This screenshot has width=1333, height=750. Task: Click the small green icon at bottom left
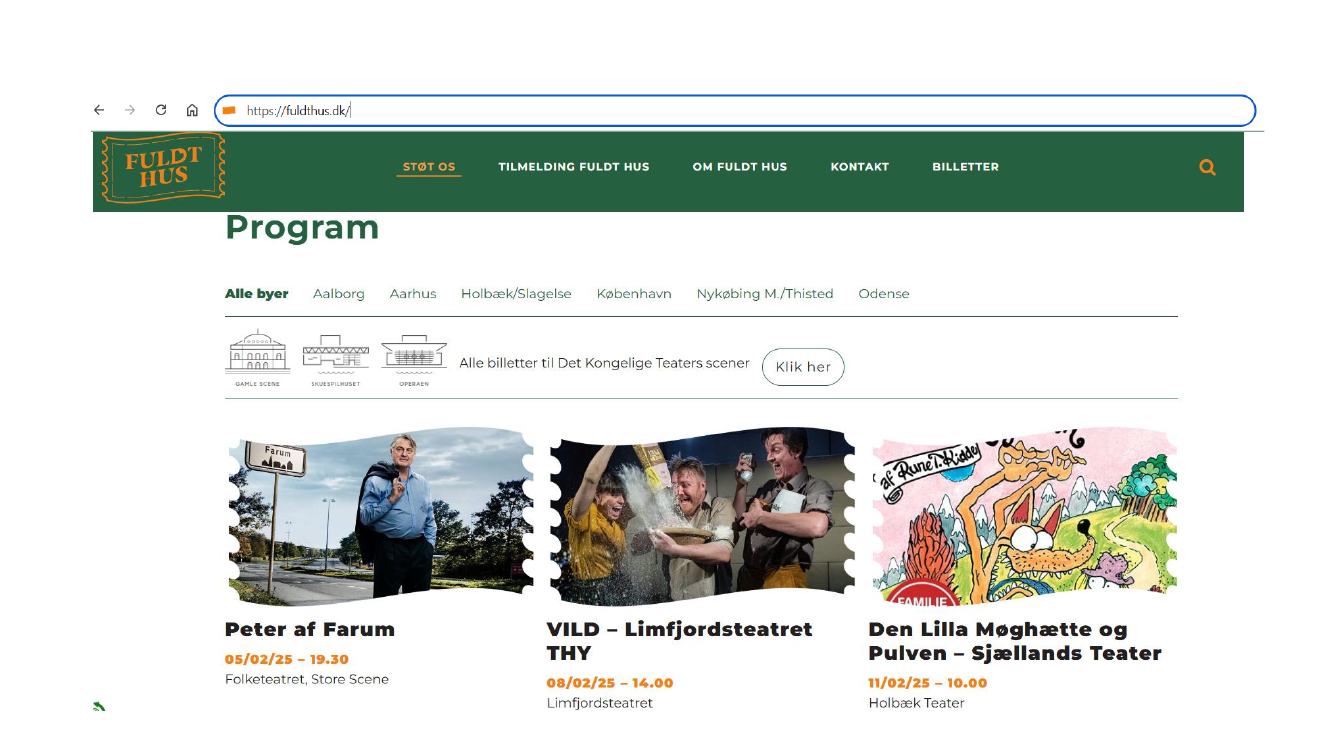(99, 706)
